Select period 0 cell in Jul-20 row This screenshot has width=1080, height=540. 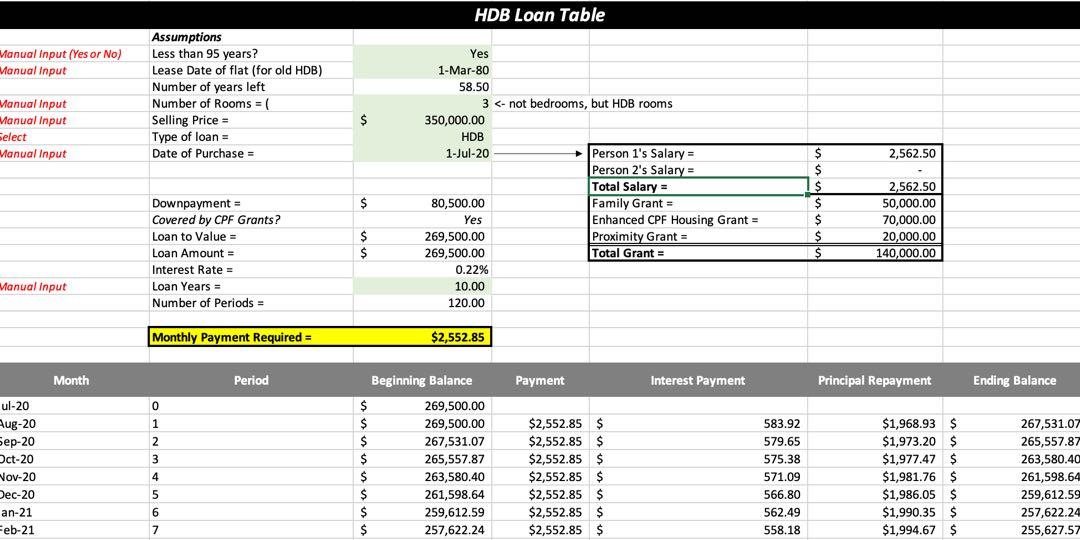pyautogui.click(x=251, y=406)
